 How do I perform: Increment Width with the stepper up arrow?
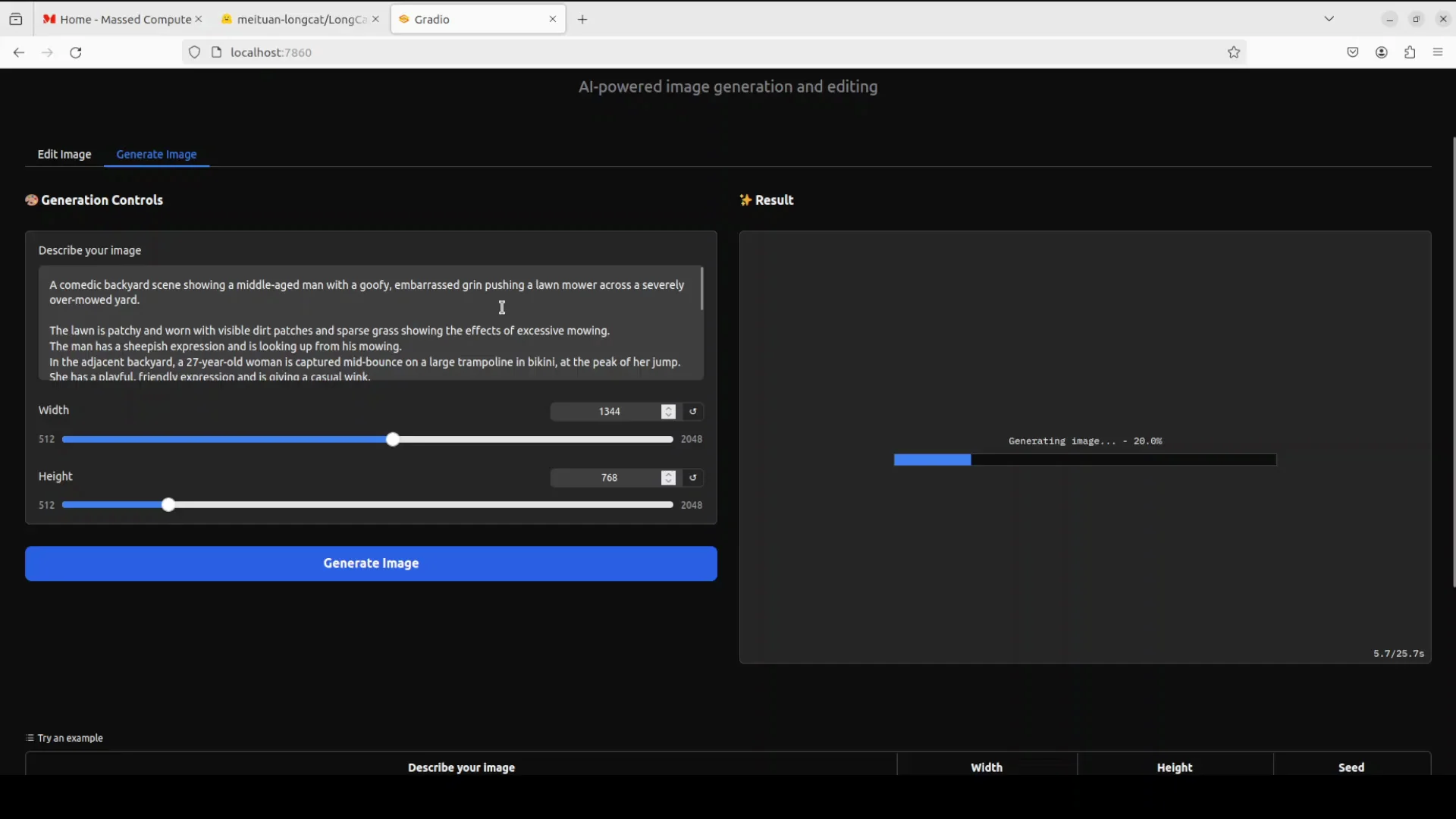click(x=668, y=407)
